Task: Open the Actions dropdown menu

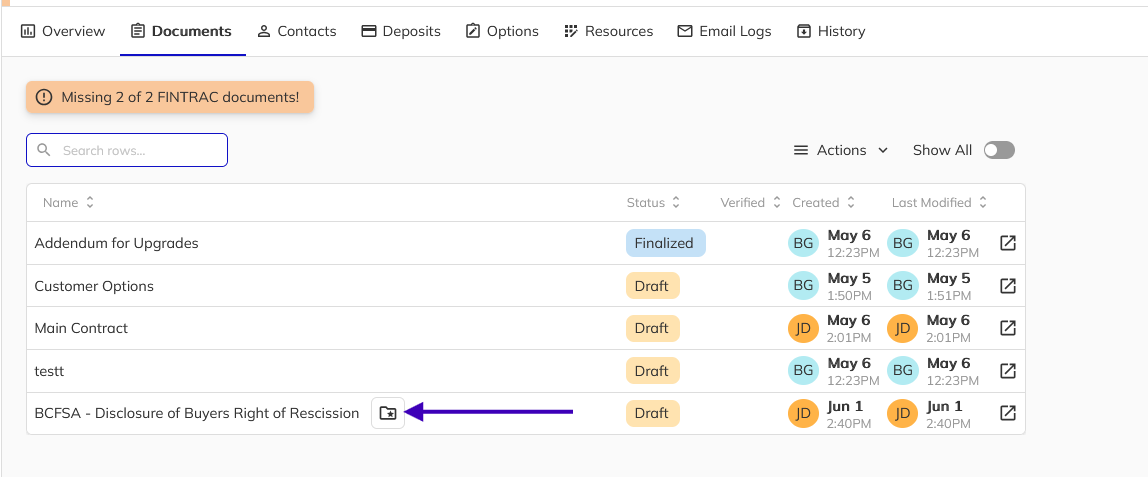Action: (841, 150)
